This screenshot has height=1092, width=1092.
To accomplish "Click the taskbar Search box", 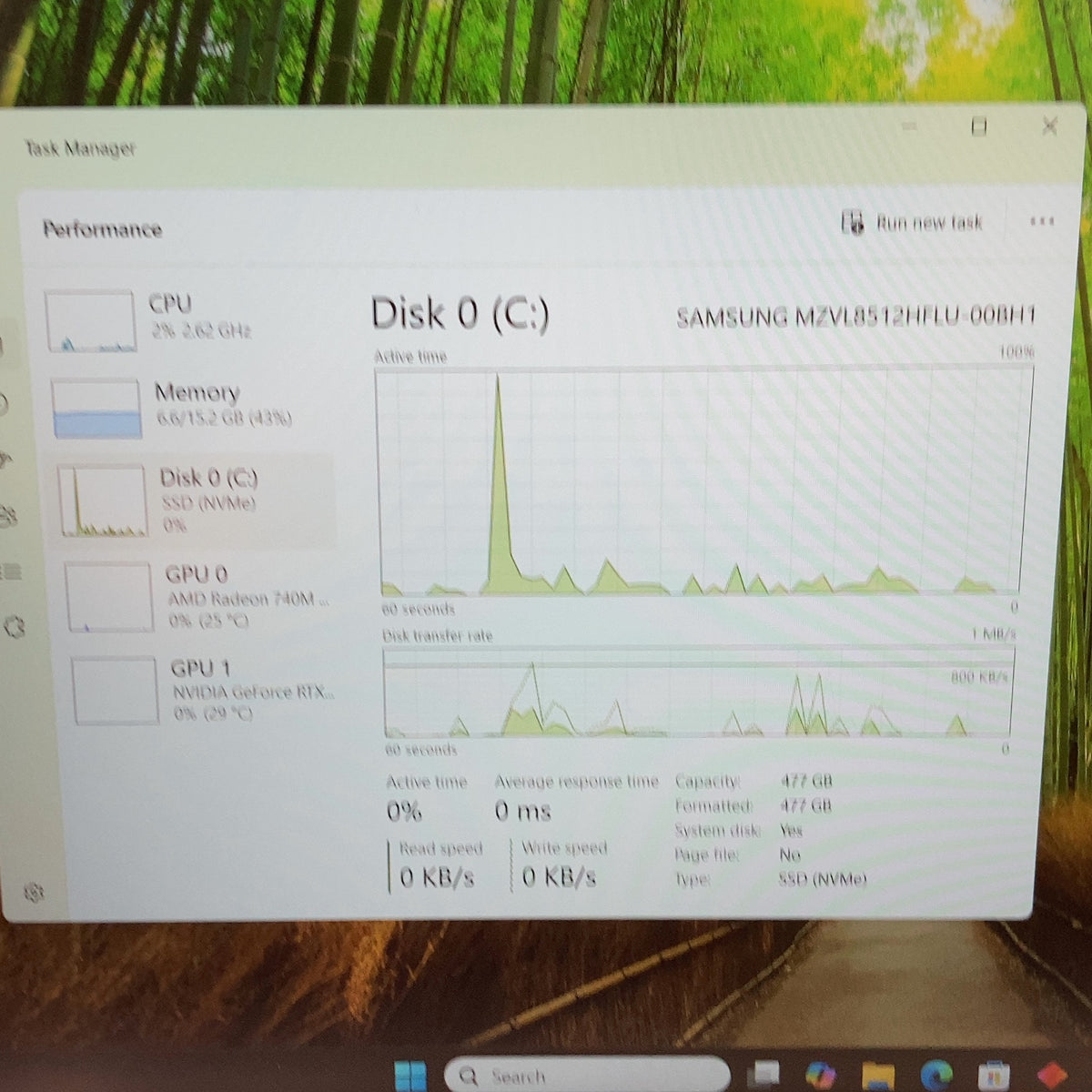I will (x=585, y=1076).
